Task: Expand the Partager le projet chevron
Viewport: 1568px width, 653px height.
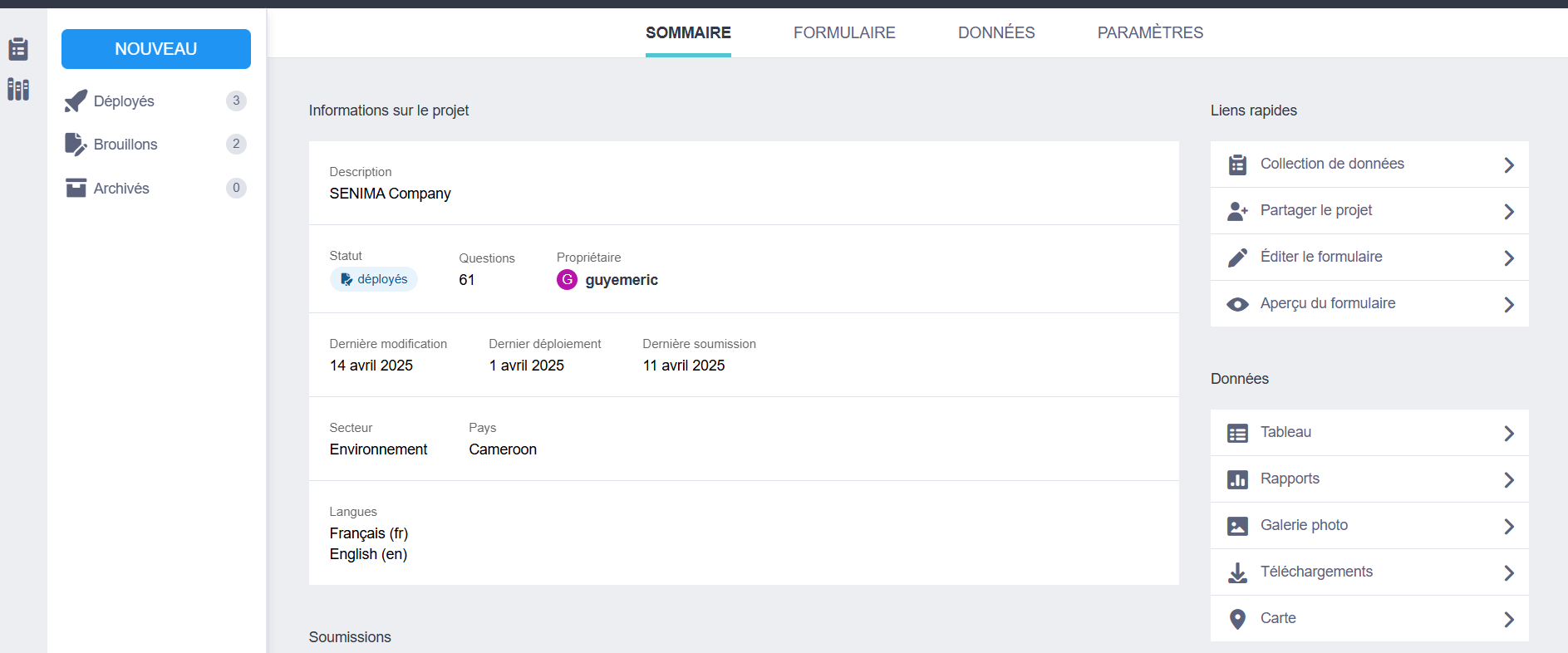Action: coord(1509,212)
